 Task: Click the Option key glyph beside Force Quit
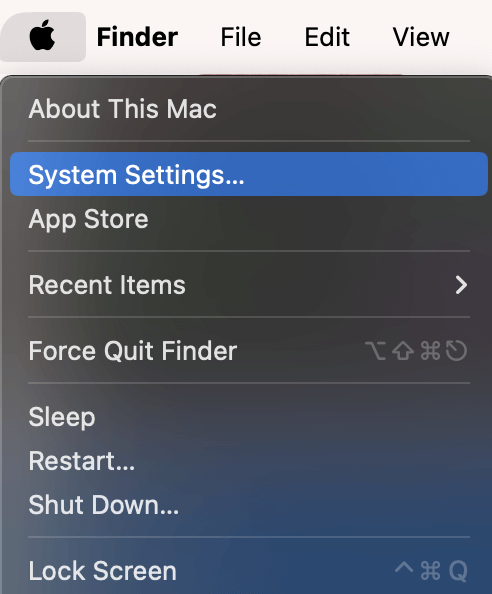375,350
